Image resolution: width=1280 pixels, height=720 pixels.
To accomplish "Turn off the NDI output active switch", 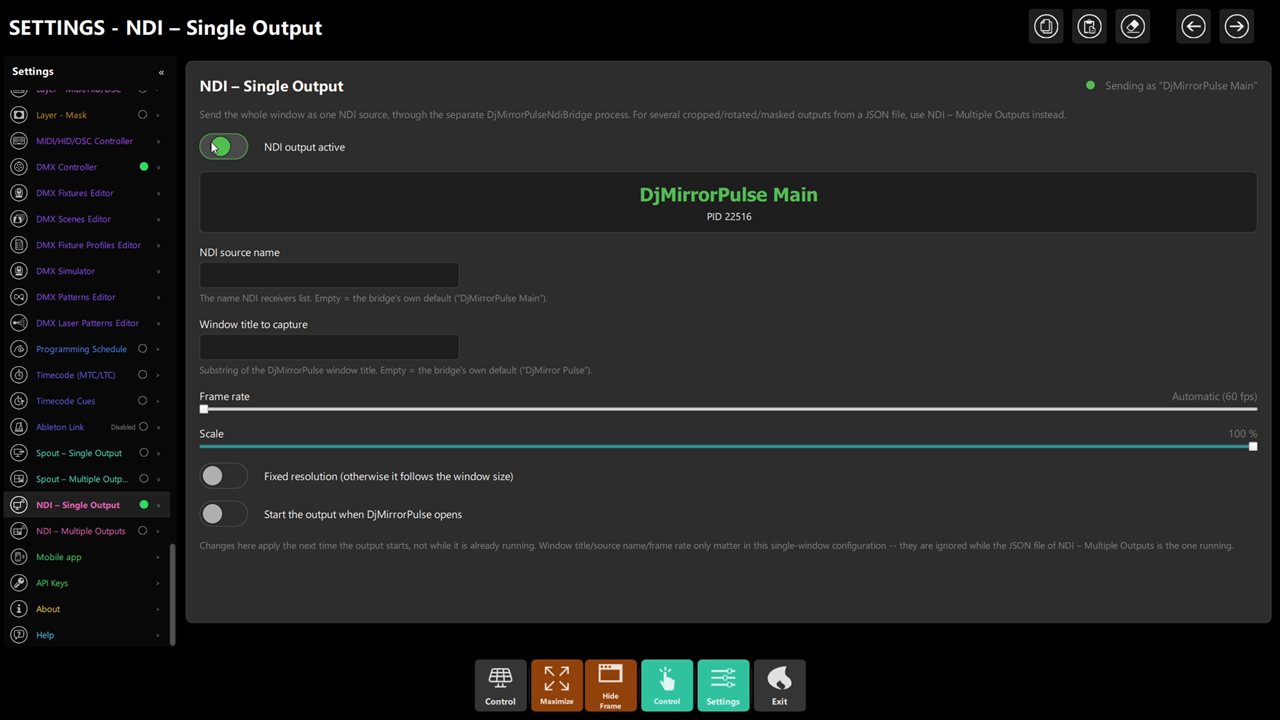I will point(223,147).
